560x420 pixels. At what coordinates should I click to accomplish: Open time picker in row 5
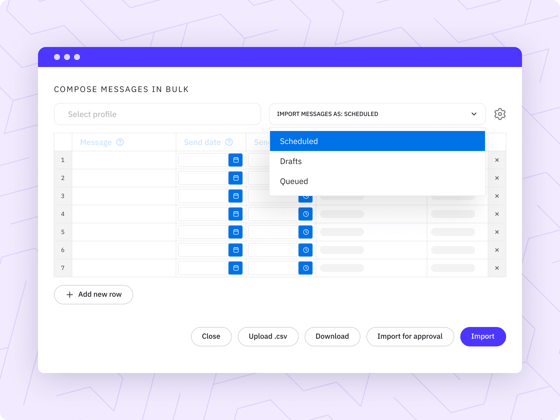tap(305, 232)
